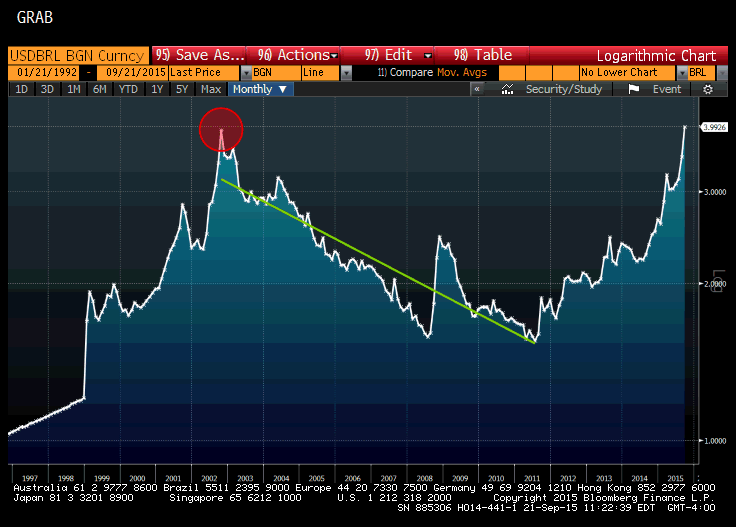Screen dimensions: 736x527
Task: Switch to Table view
Action: (x=482, y=55)
